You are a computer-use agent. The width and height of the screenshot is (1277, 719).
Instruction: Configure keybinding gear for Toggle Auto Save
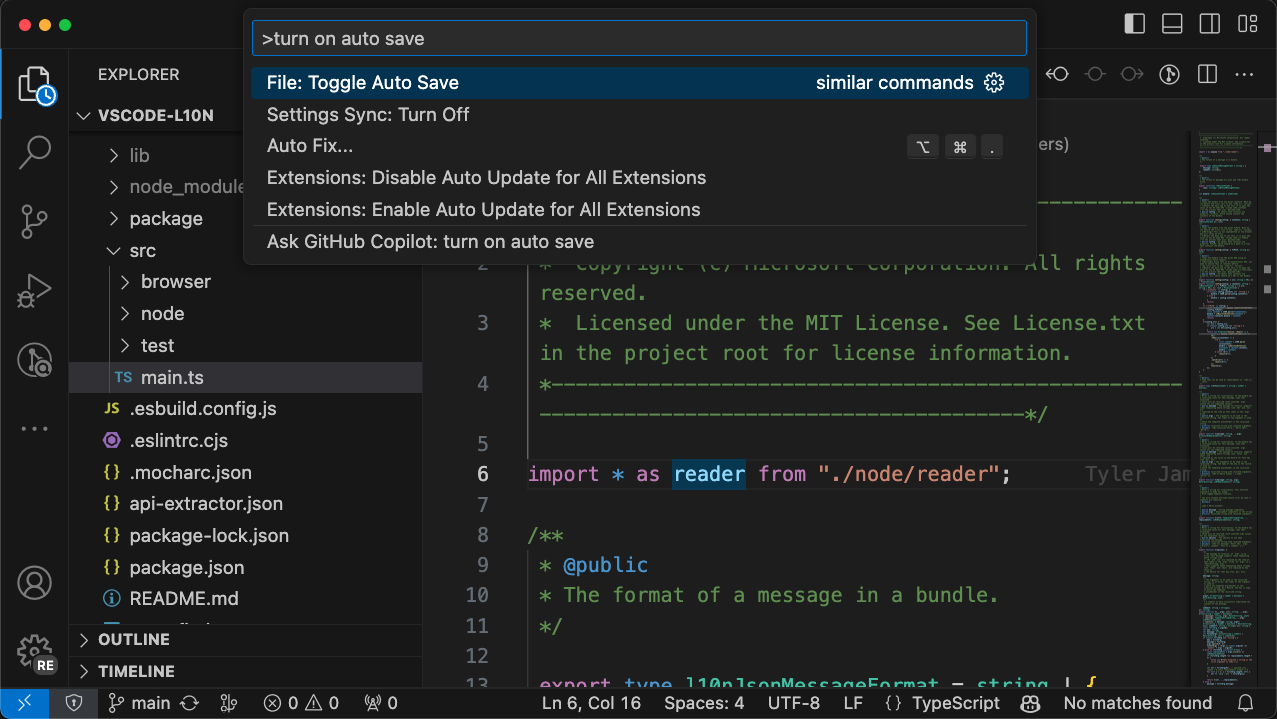coord(994,83)
